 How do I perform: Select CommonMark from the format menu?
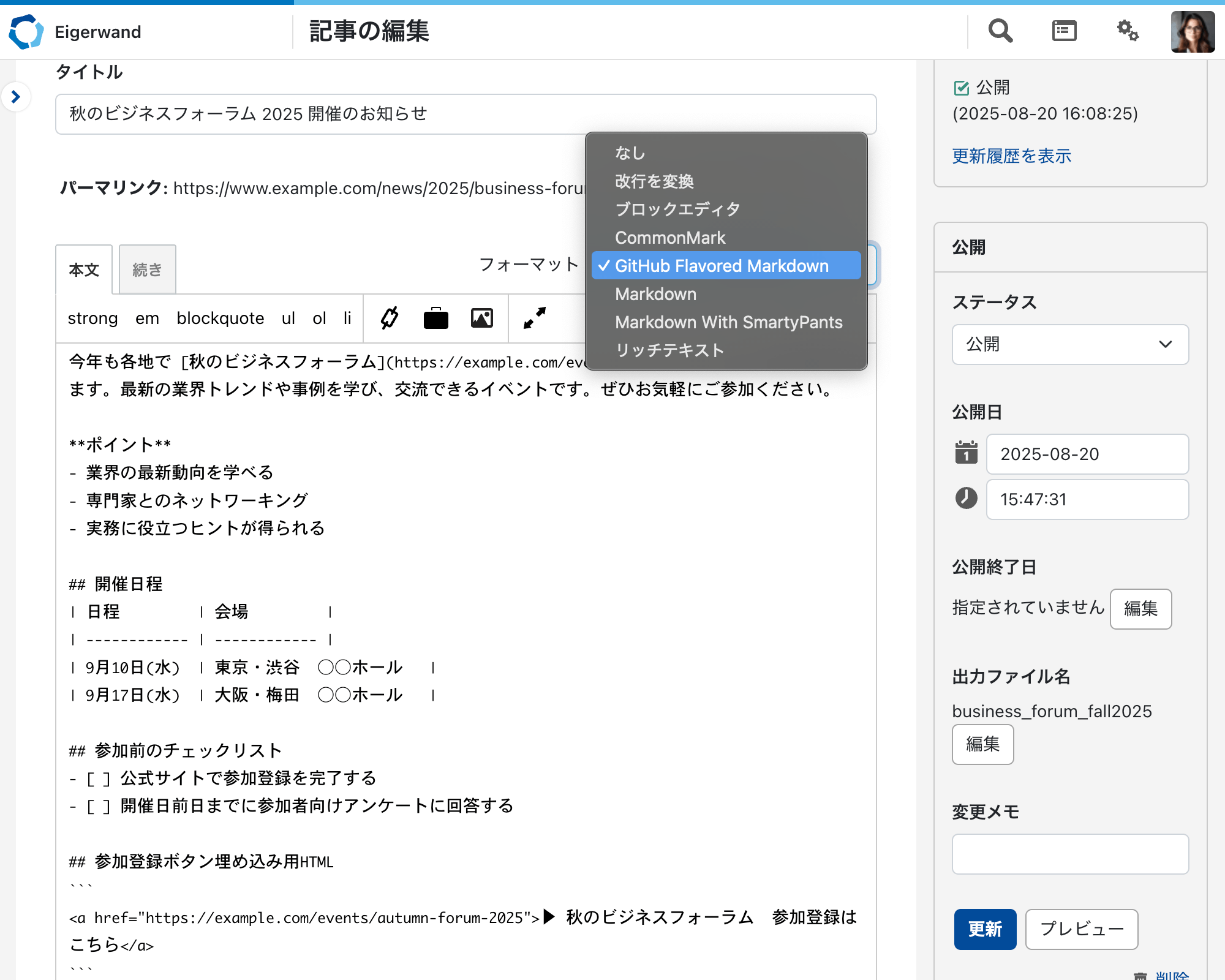click(671, 237)
